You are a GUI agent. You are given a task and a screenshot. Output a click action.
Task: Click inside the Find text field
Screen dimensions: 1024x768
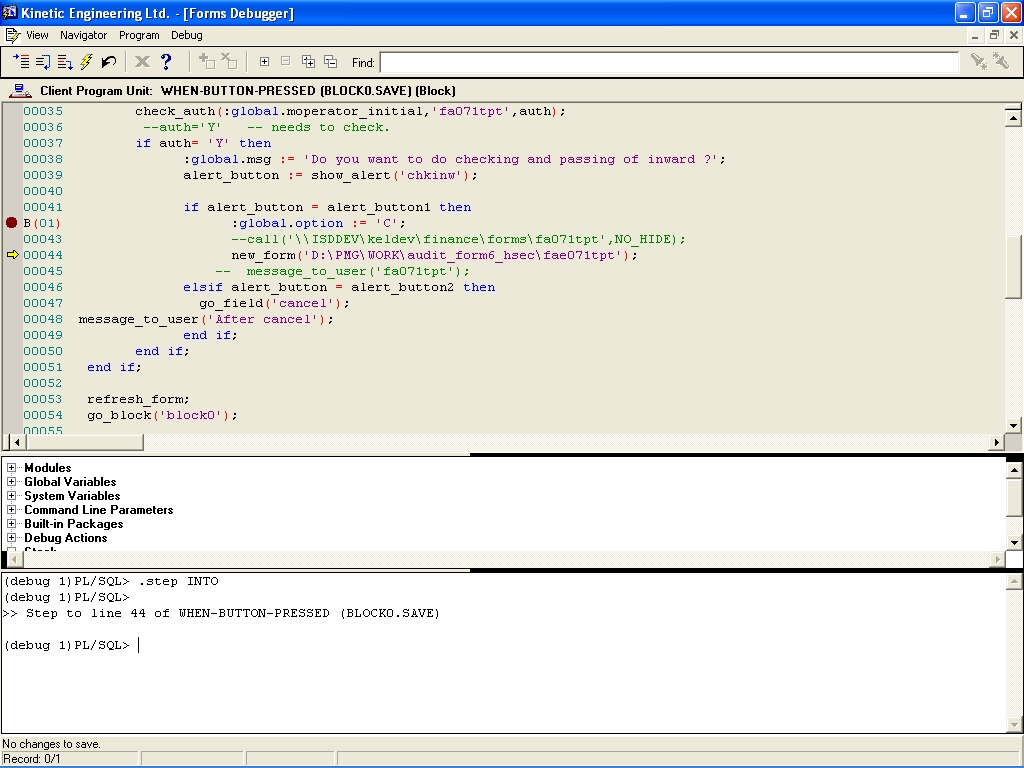668,63
